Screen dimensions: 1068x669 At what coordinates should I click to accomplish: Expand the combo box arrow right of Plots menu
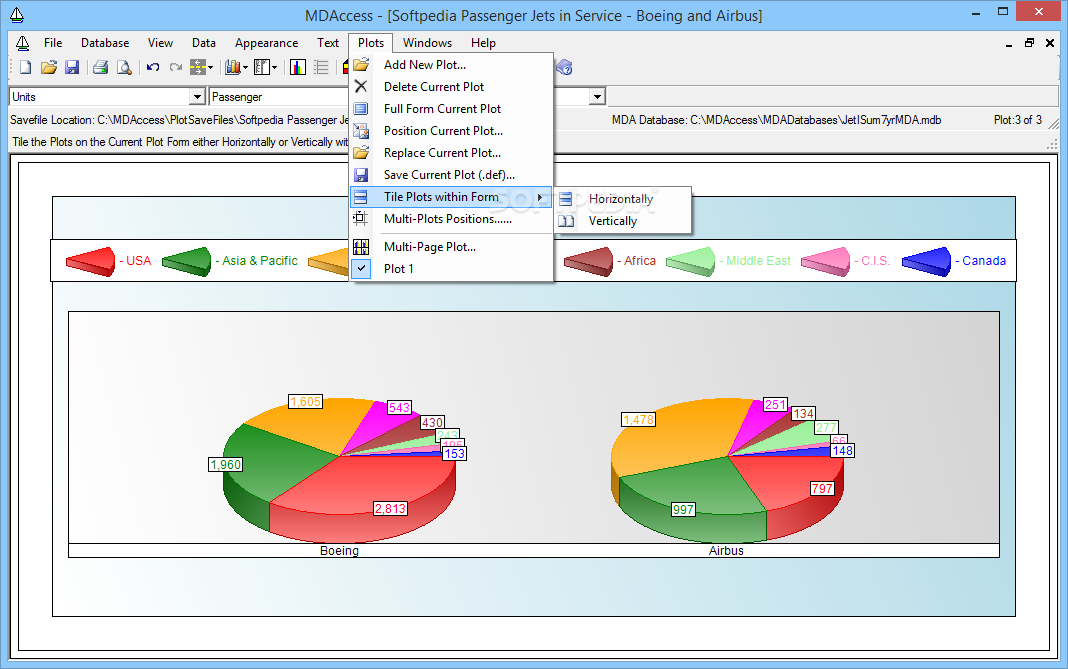(x=597, y=97)
